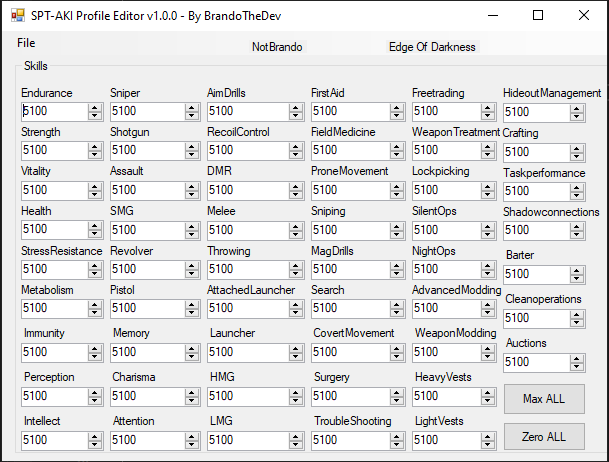Decrease Lockpicking value using down arrow

pos(487,195)
